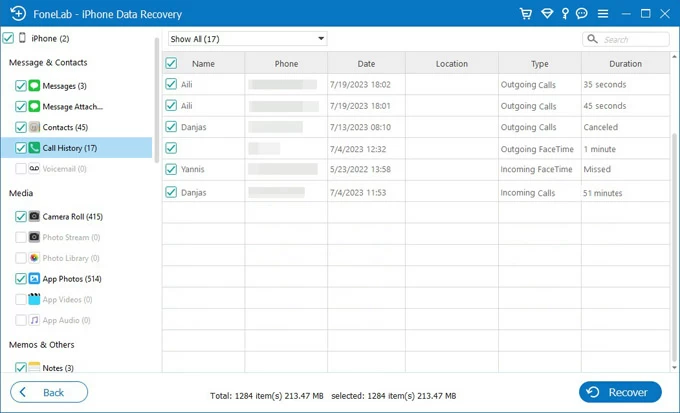Click the green Messages icon in the sidebar
Viewport: 680px width, 413px height.
coord(35,86)
